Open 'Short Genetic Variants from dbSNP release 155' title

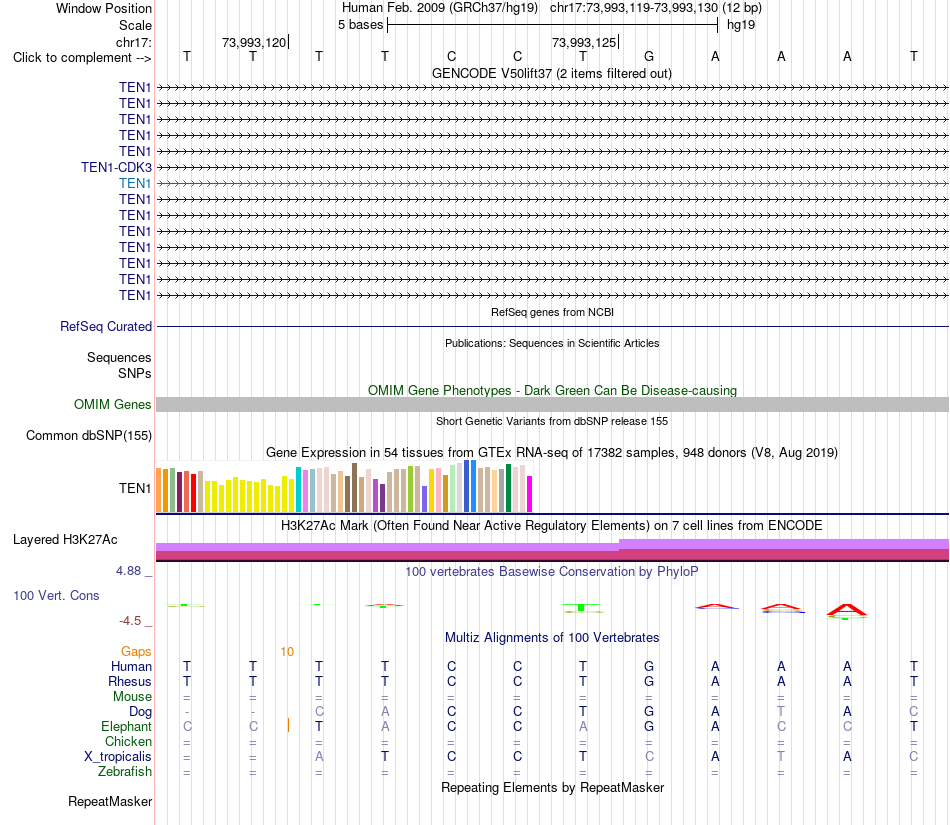click(x=552, y=421)
